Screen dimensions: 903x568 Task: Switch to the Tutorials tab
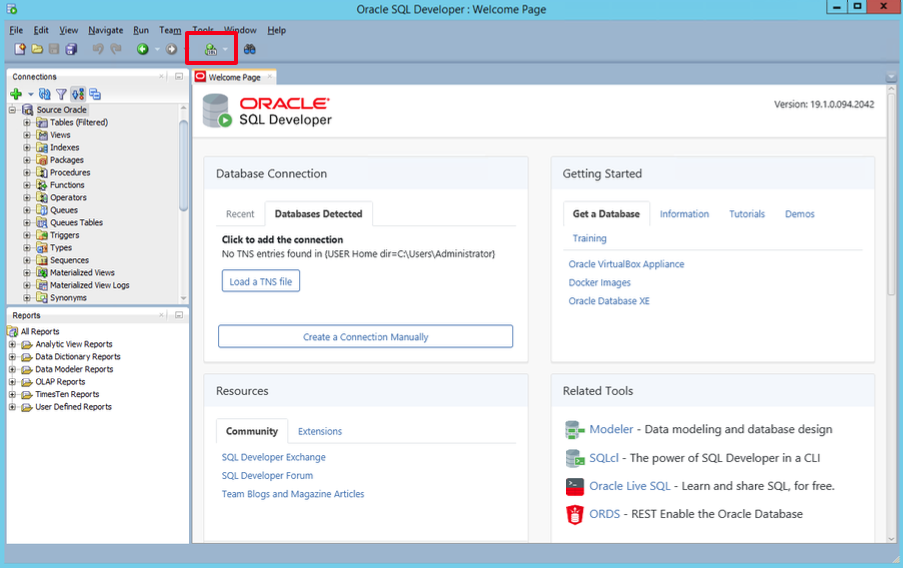pos(747,214)
